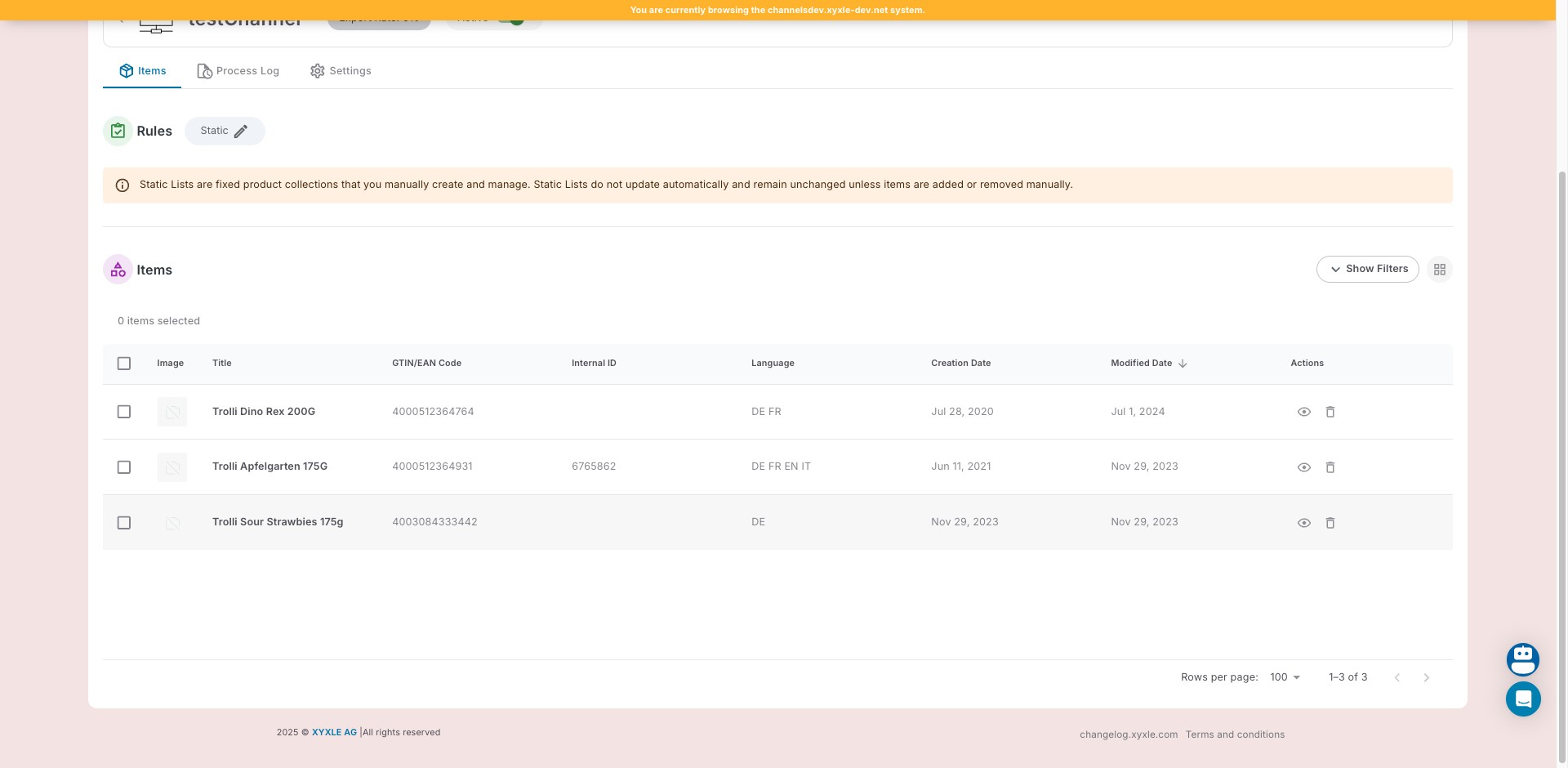Open the changelog.xyxle.com link

tap(1128, 735)
